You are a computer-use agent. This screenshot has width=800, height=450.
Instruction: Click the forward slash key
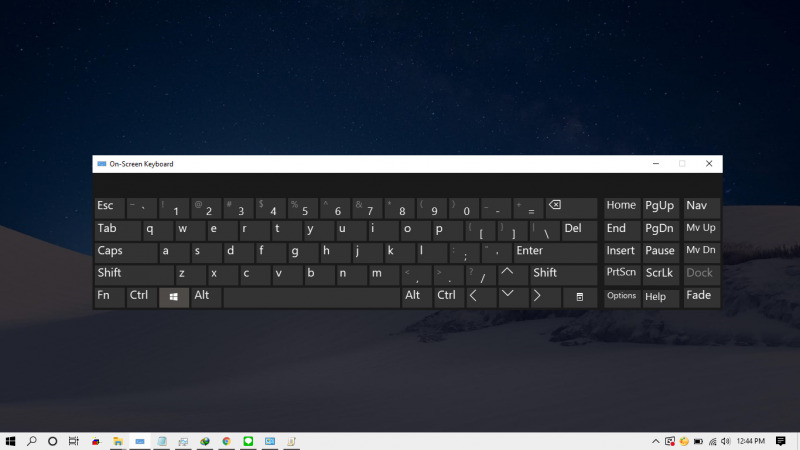tap(481, 274)
